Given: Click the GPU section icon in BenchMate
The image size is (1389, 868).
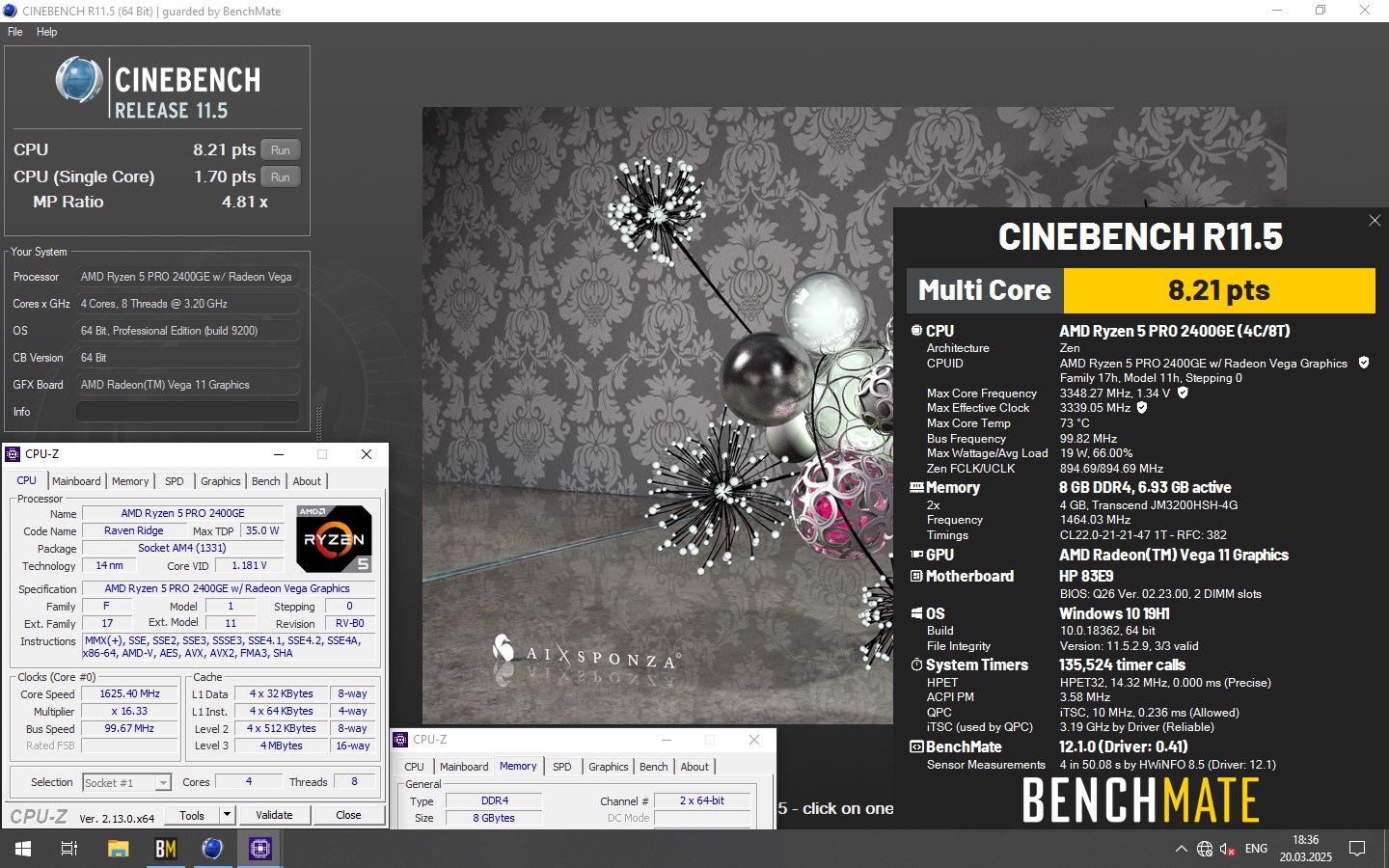Looking at the screenshot, I should coord(916,555).
